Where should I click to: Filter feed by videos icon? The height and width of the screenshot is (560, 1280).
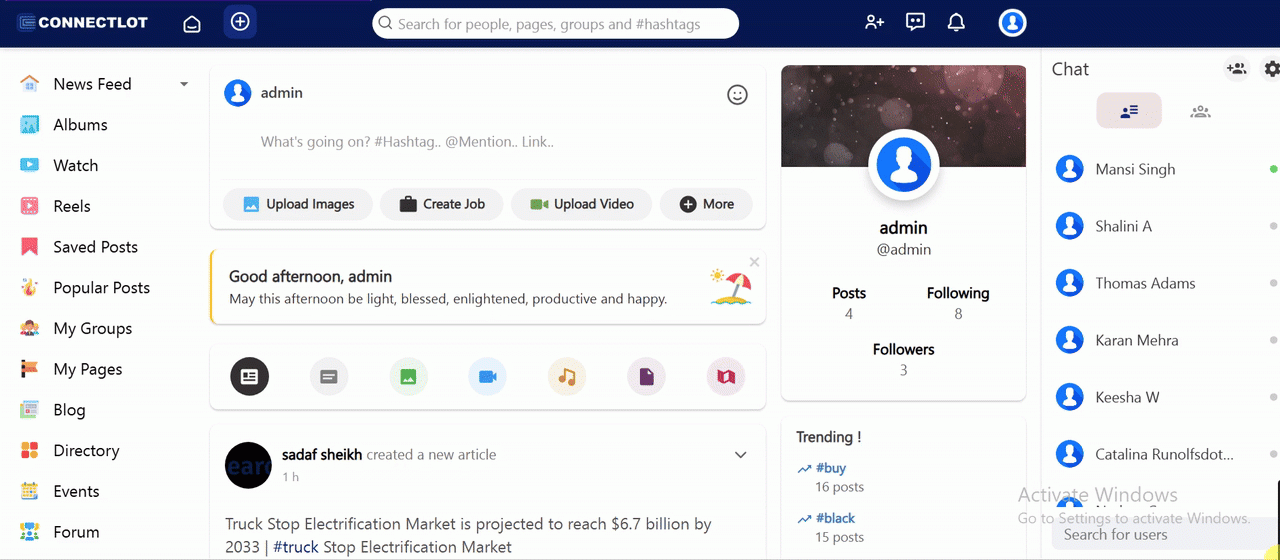488,377
